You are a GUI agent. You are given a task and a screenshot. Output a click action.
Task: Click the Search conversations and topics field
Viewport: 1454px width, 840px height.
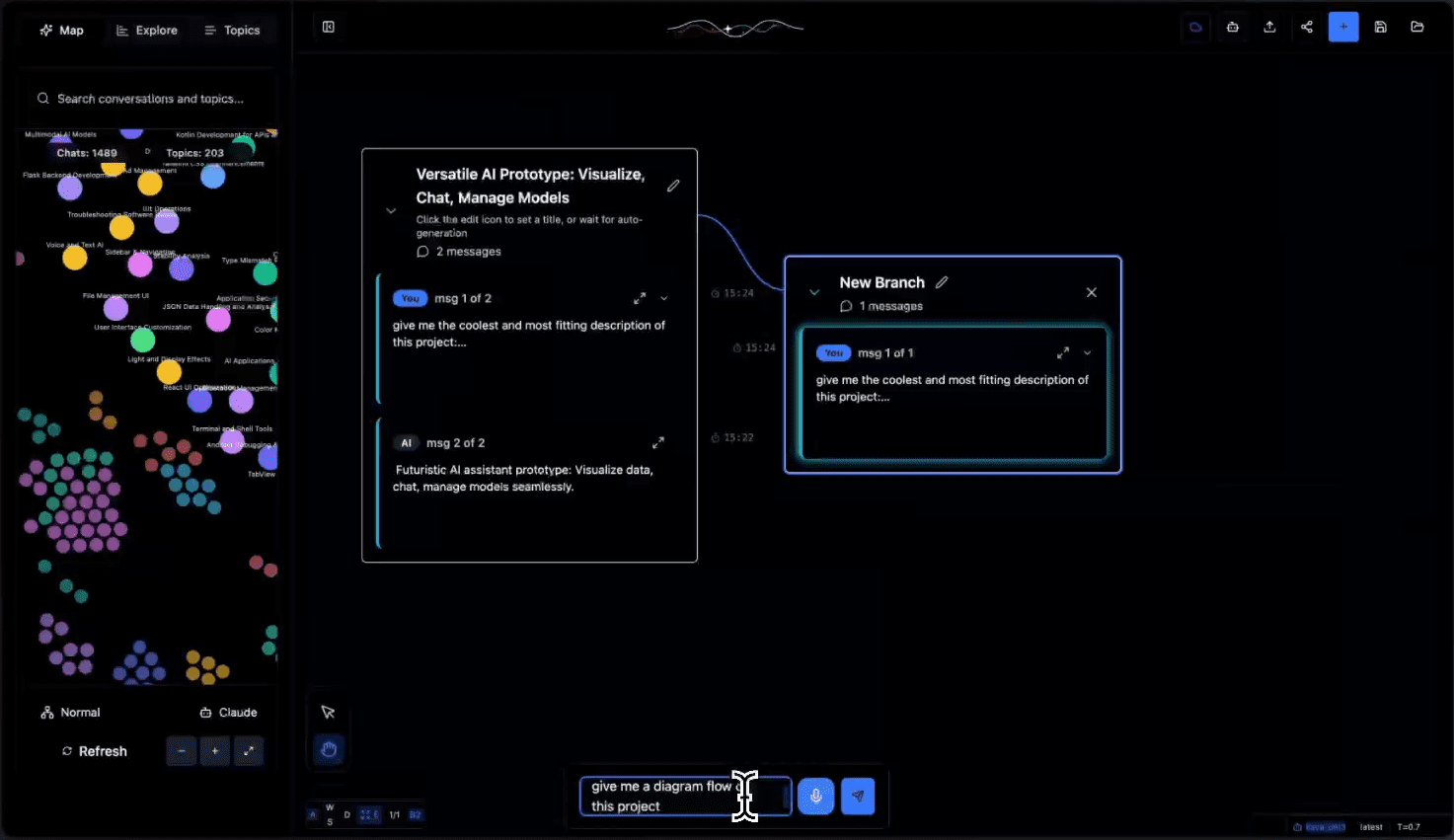point(150,99)
